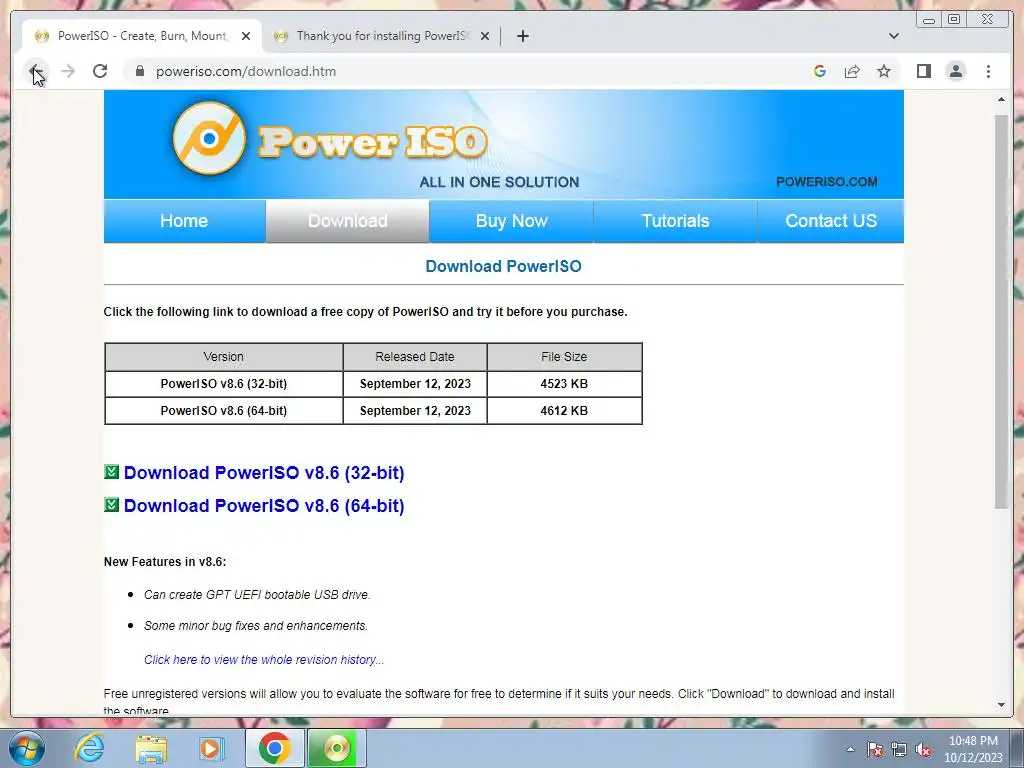
Task: Click the page scrollbar down arrow
Action: pos(1001,705)
